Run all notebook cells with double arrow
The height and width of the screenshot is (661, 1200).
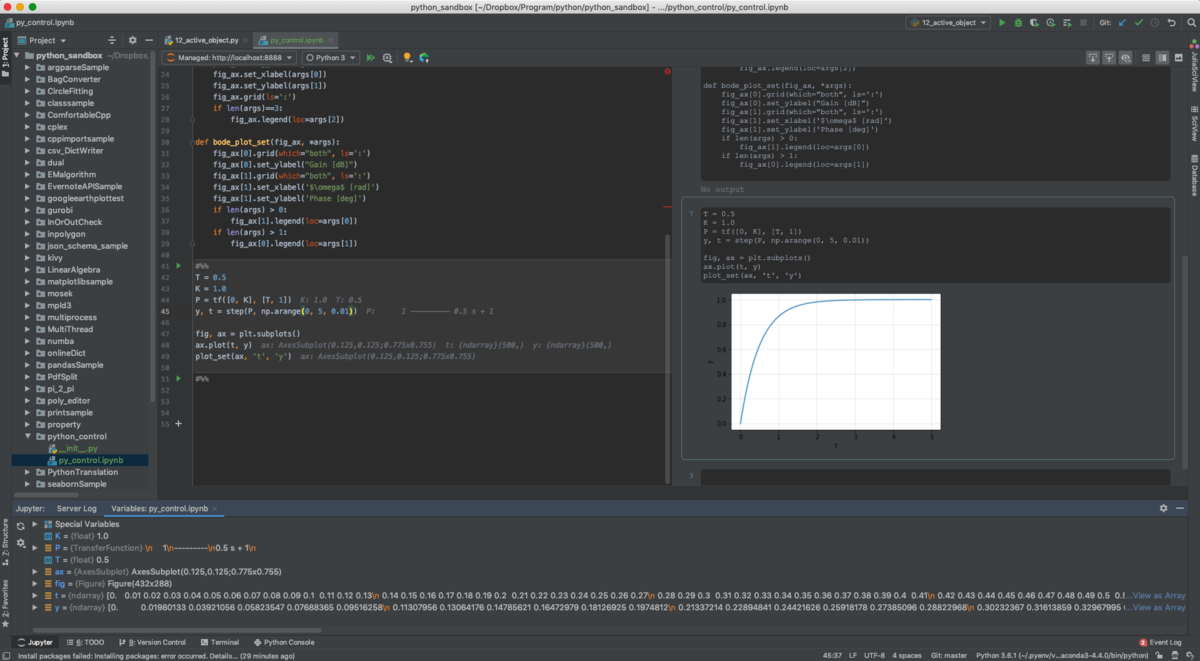click(x=370, y=58)
